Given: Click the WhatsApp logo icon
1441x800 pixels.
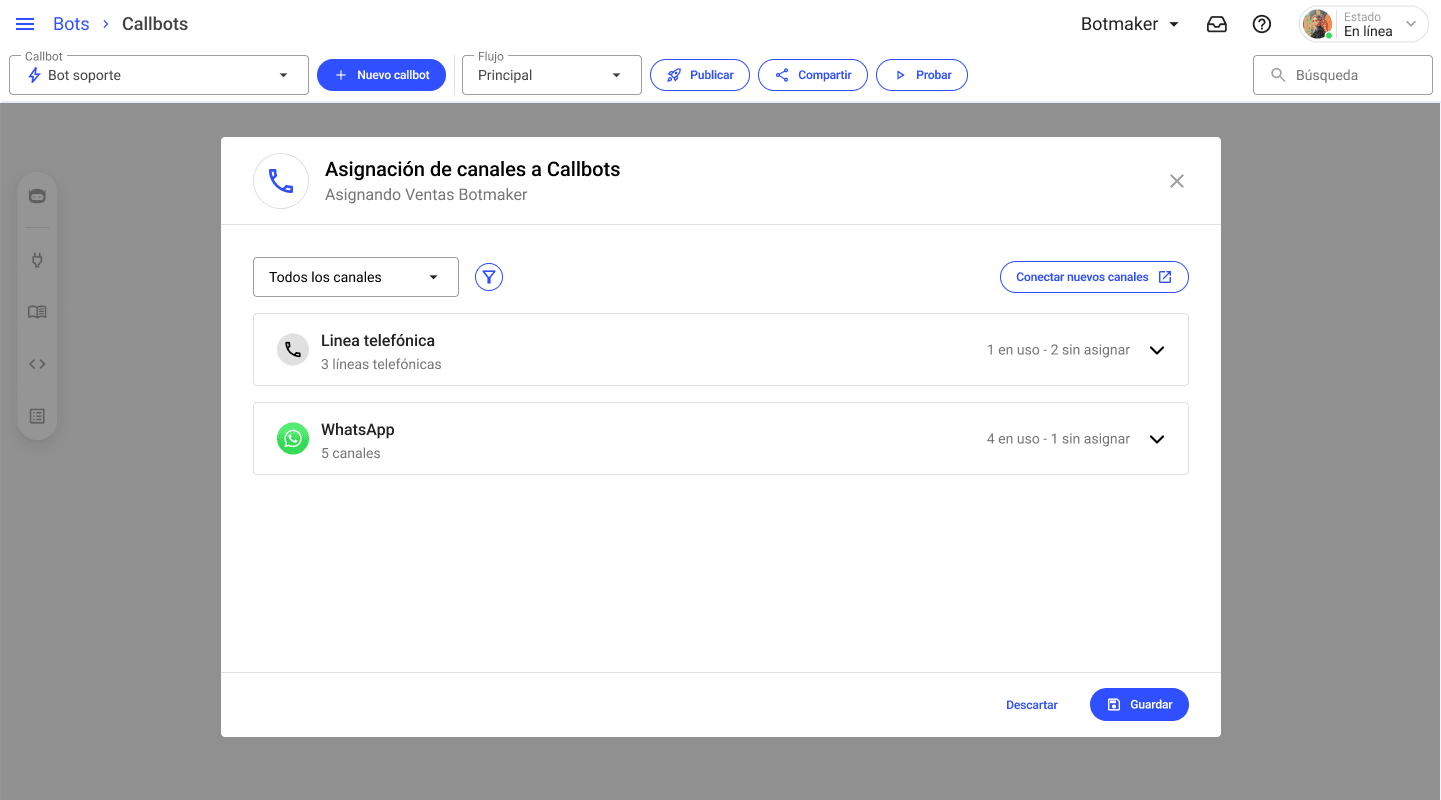Looking at the screenshot, I should pyautogui.click(x=293, y=439).
